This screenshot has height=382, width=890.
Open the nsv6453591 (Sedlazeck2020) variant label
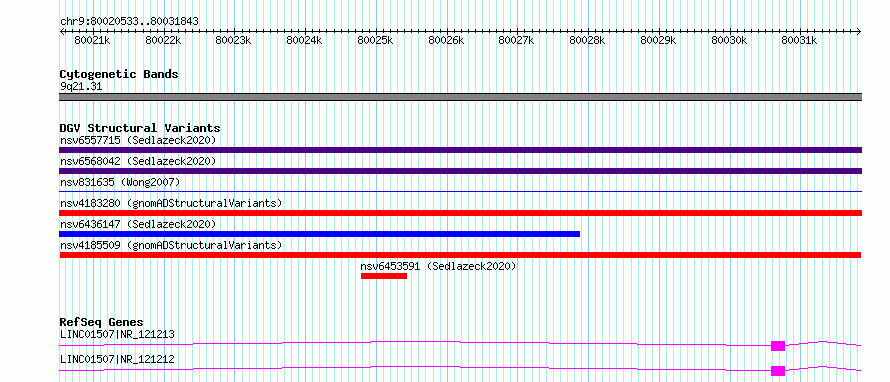(438, 266)
